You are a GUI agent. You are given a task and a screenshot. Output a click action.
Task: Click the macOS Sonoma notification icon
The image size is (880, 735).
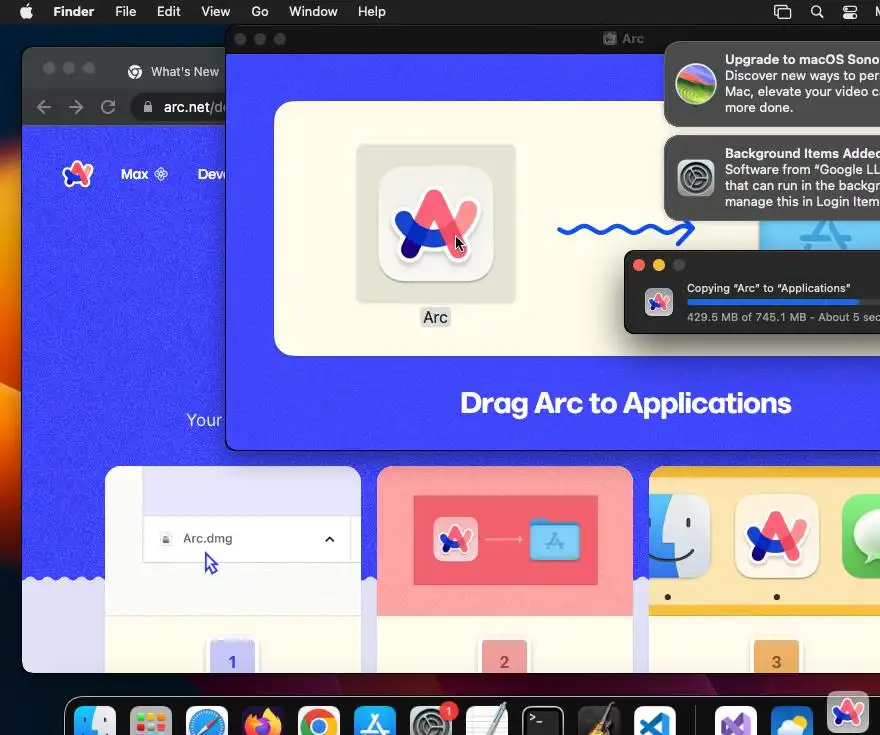[695, 84]
